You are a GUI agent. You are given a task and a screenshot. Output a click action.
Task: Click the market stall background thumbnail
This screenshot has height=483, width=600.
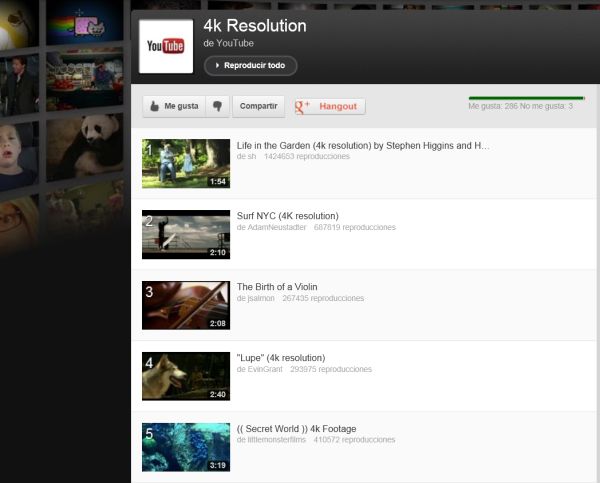(85, 80)
